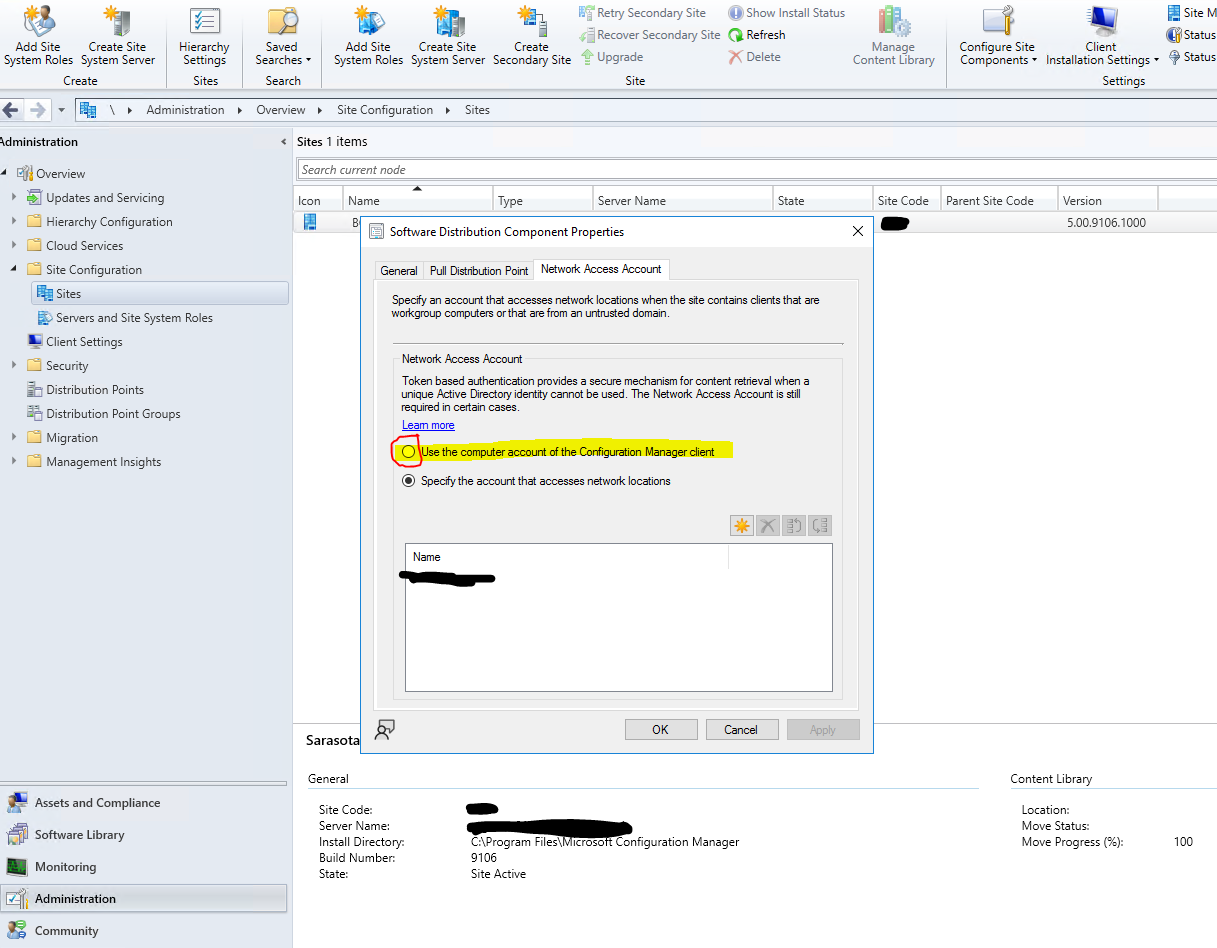Open Manage Content Library
This screenshot has height=948, width=1217.
(x=893, y=35)
